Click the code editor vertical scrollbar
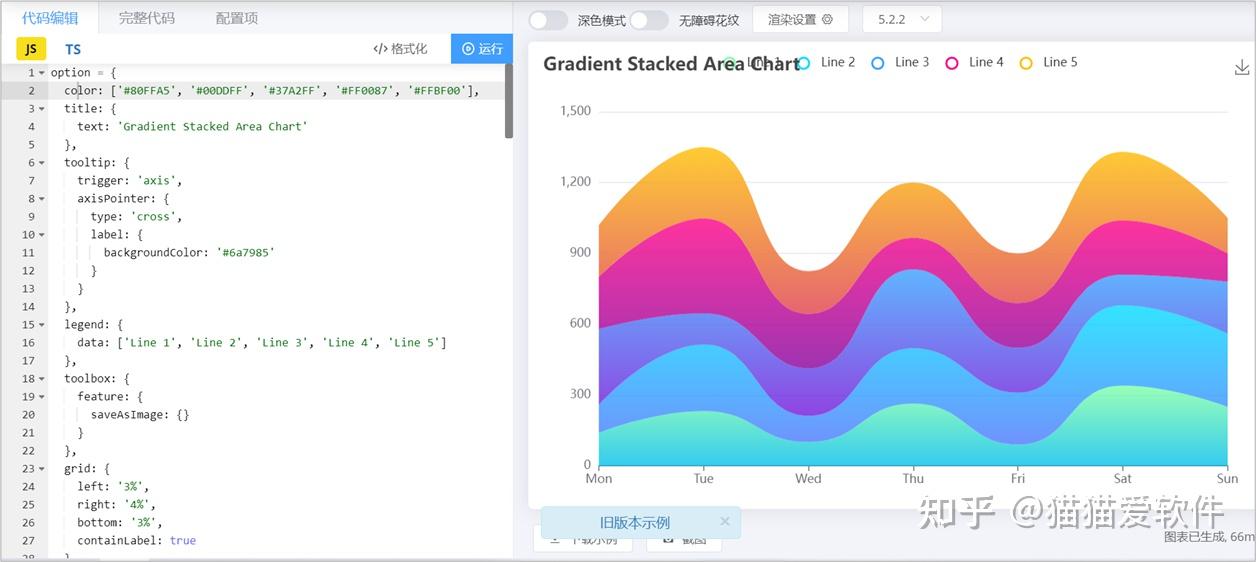 coord(509,100)
